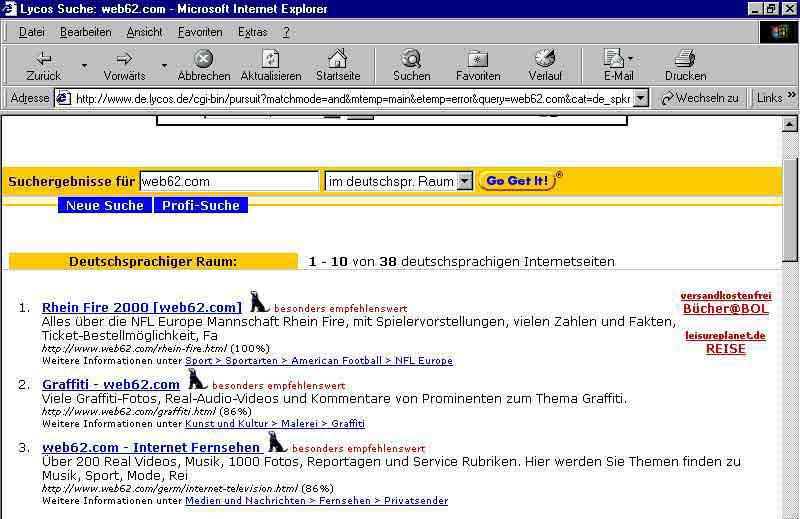Click the Windows logo throbber
The width and height of the screenshot is (800, 519).
(x=778, y=32)
